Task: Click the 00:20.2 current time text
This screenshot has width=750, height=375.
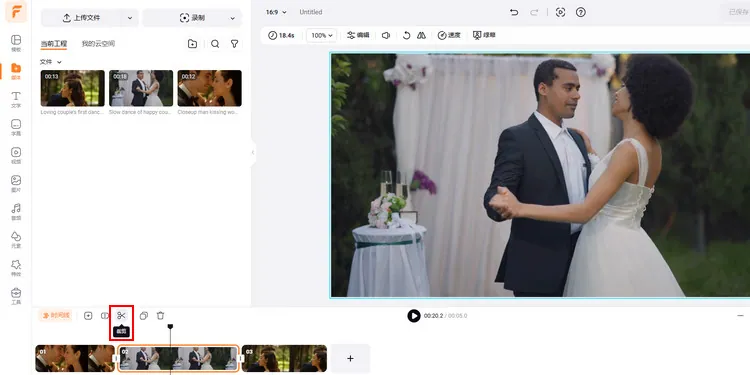Action: 433,316
